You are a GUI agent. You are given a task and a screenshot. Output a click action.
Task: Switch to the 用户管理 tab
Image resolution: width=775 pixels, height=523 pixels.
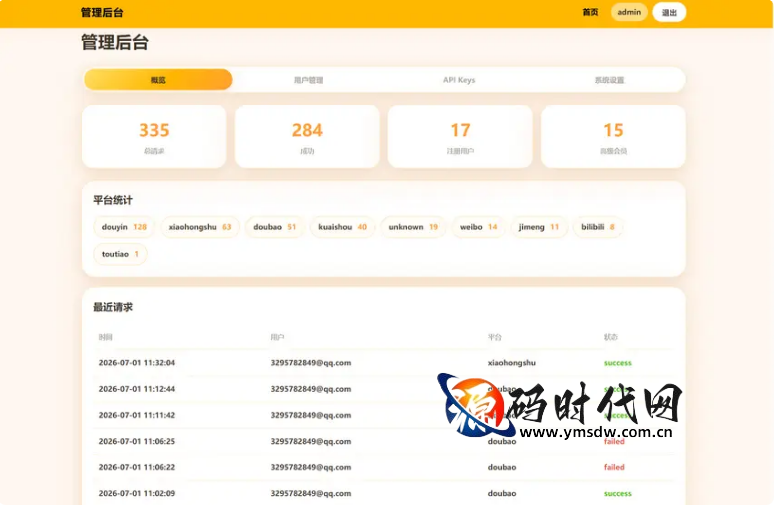pos(308,80)
